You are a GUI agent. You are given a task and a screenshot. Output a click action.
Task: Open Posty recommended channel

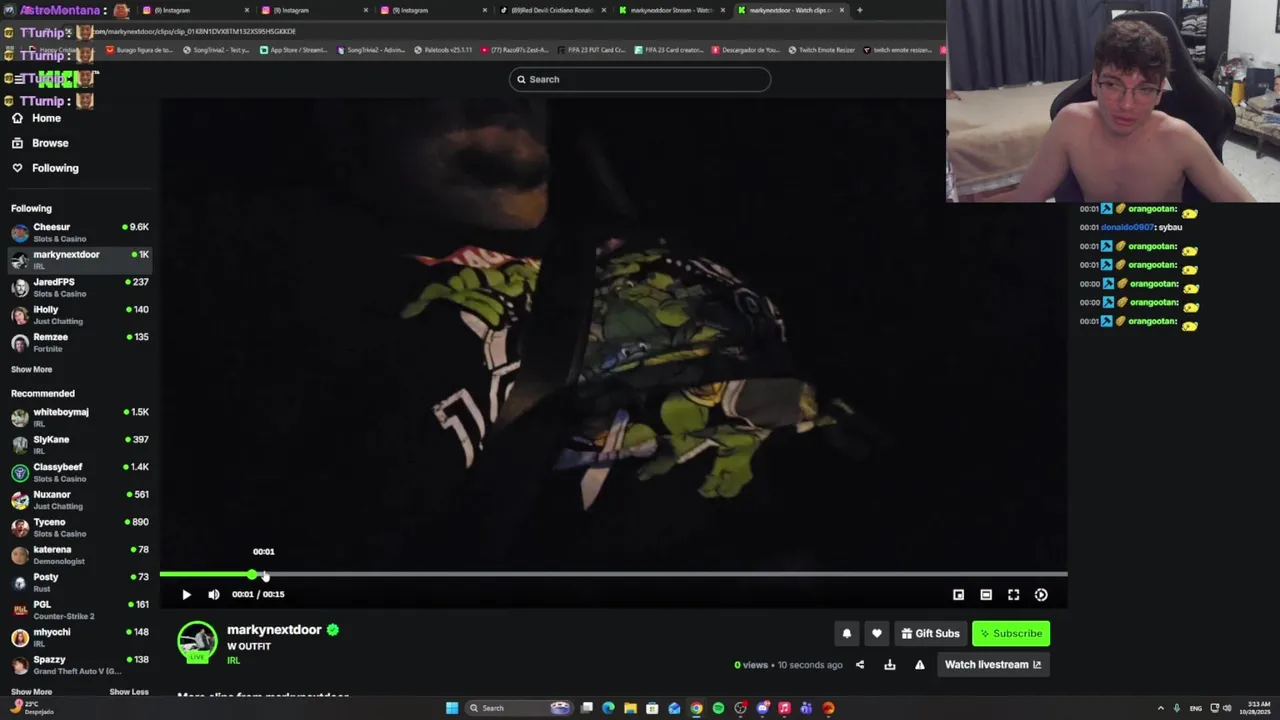click(80, 582)
